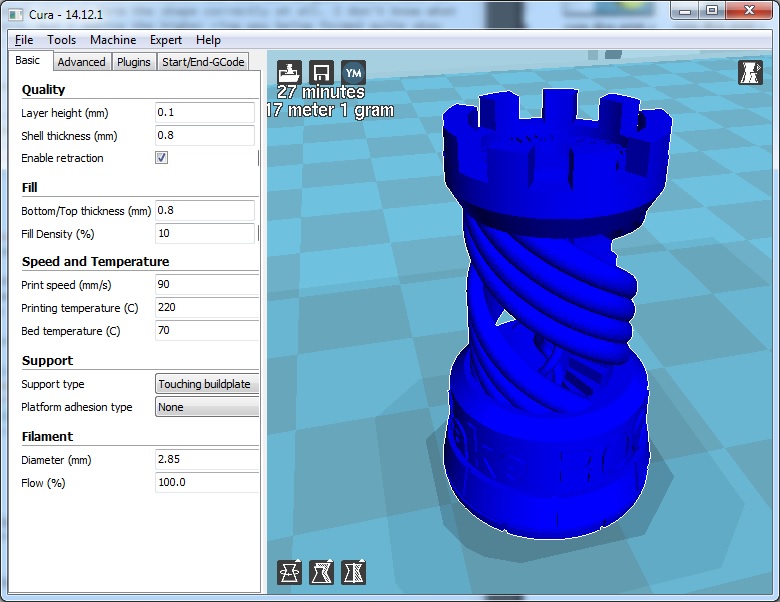Viewport: 780px width, 602px height.
Task: Click the Filament section heading
Action: pos(47,437)
